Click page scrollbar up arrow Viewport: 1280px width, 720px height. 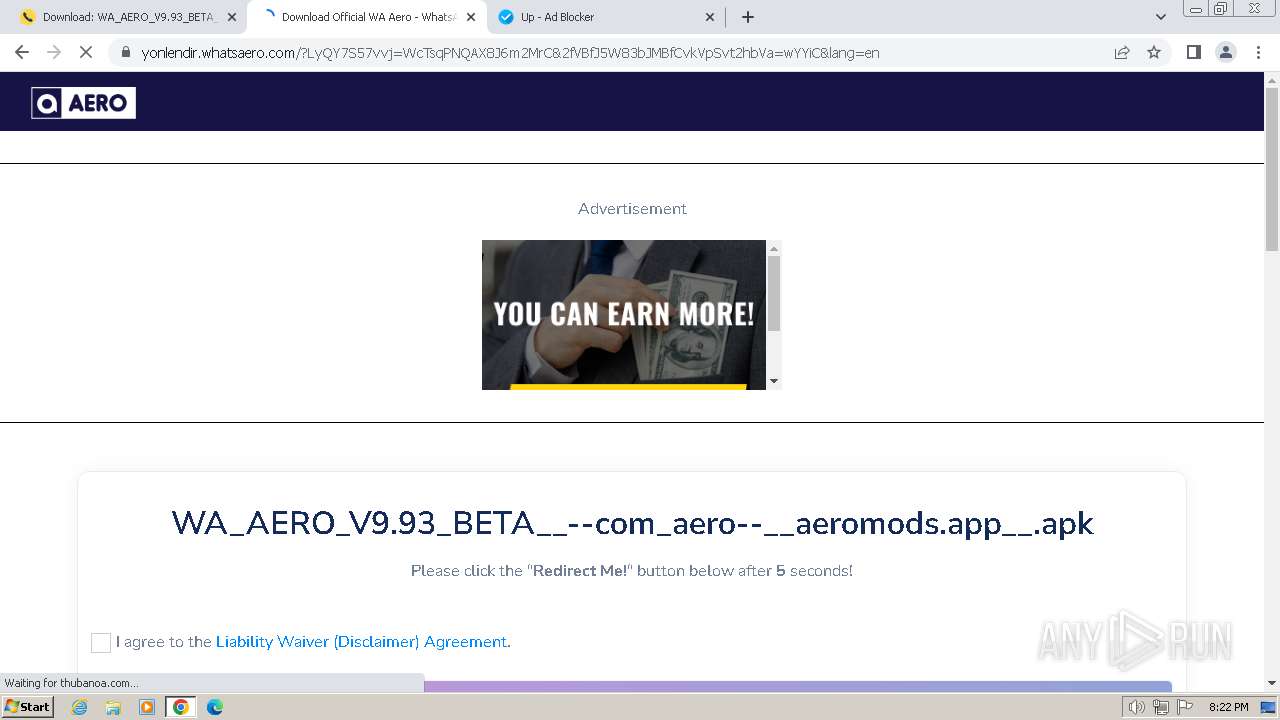(x=1272, y=80)
